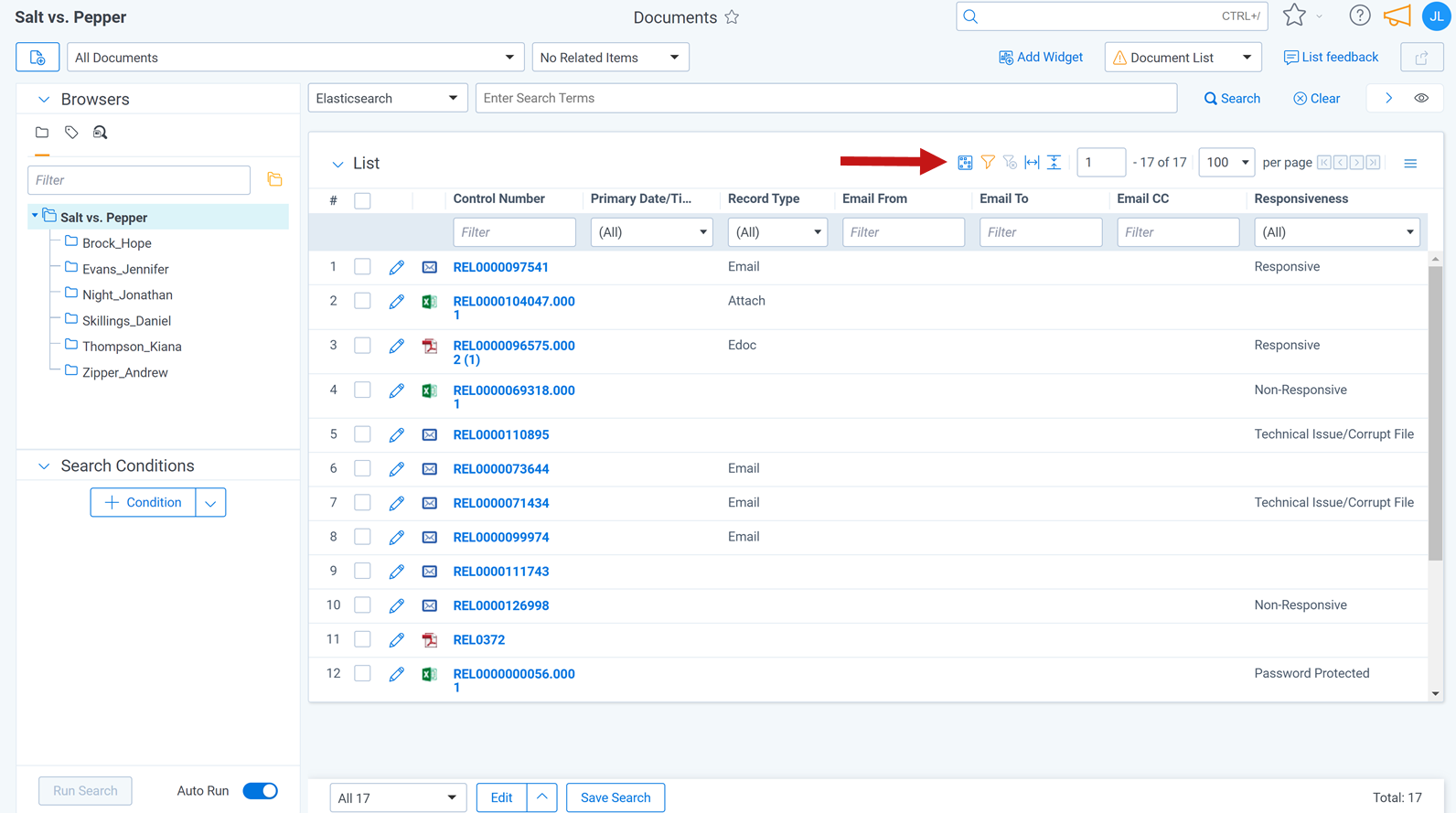
Task: Click the Add Widget button
Action: point(1041,58)
